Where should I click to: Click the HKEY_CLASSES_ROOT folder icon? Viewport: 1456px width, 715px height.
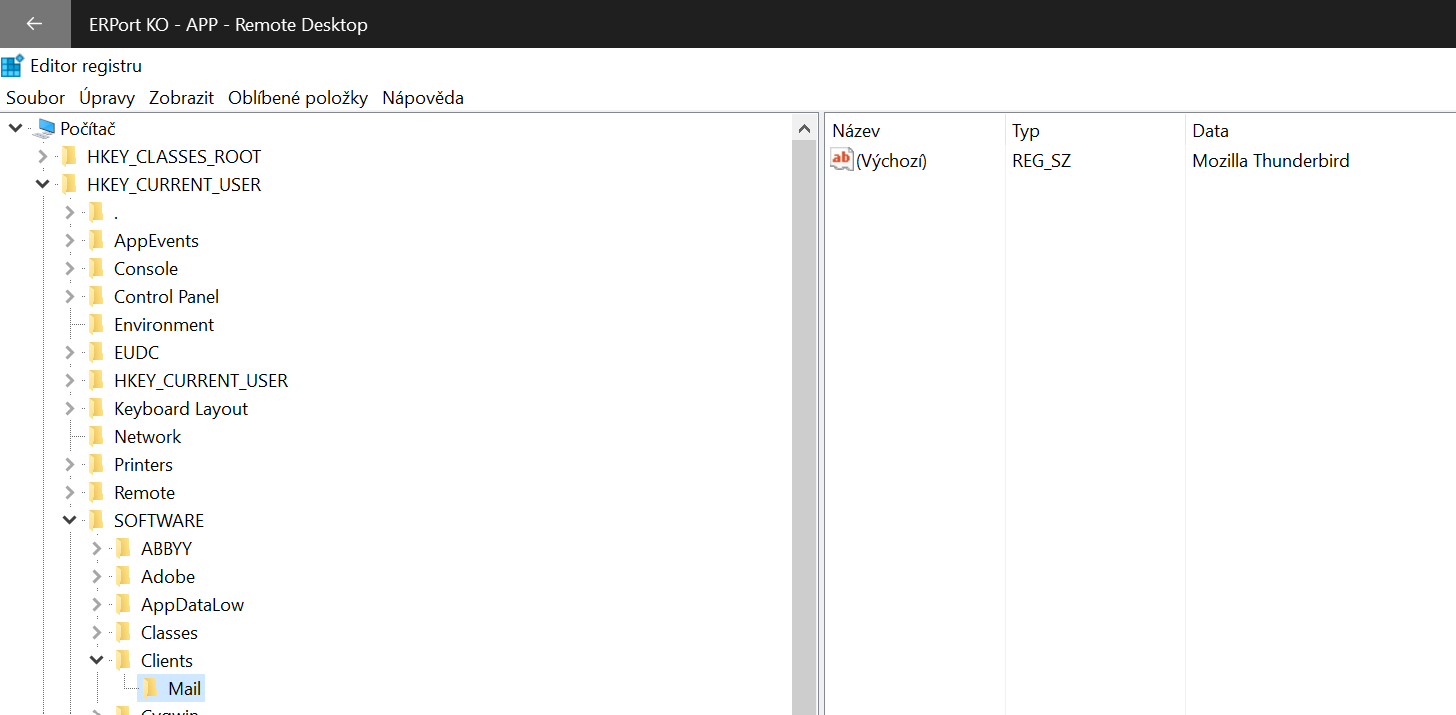[x=69, y=157]
